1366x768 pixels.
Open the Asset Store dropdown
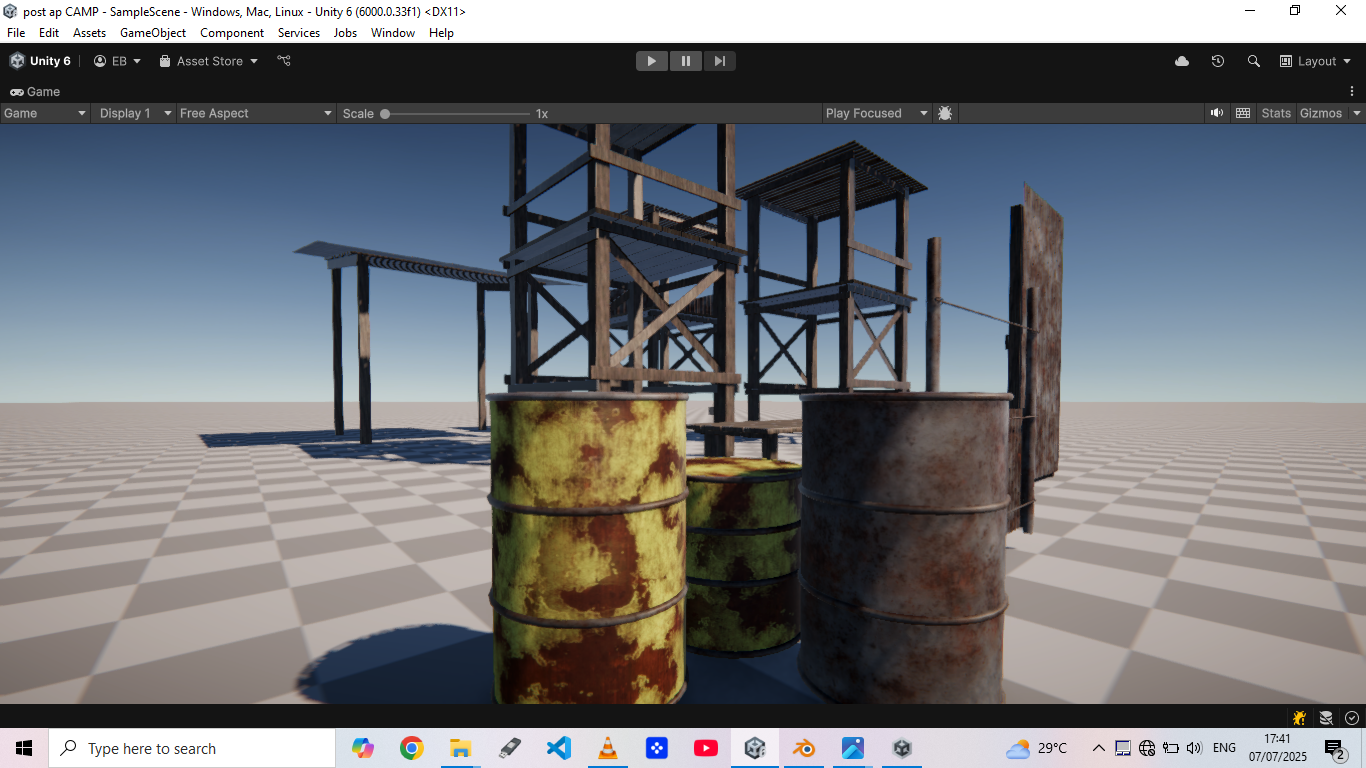point(209,61)
